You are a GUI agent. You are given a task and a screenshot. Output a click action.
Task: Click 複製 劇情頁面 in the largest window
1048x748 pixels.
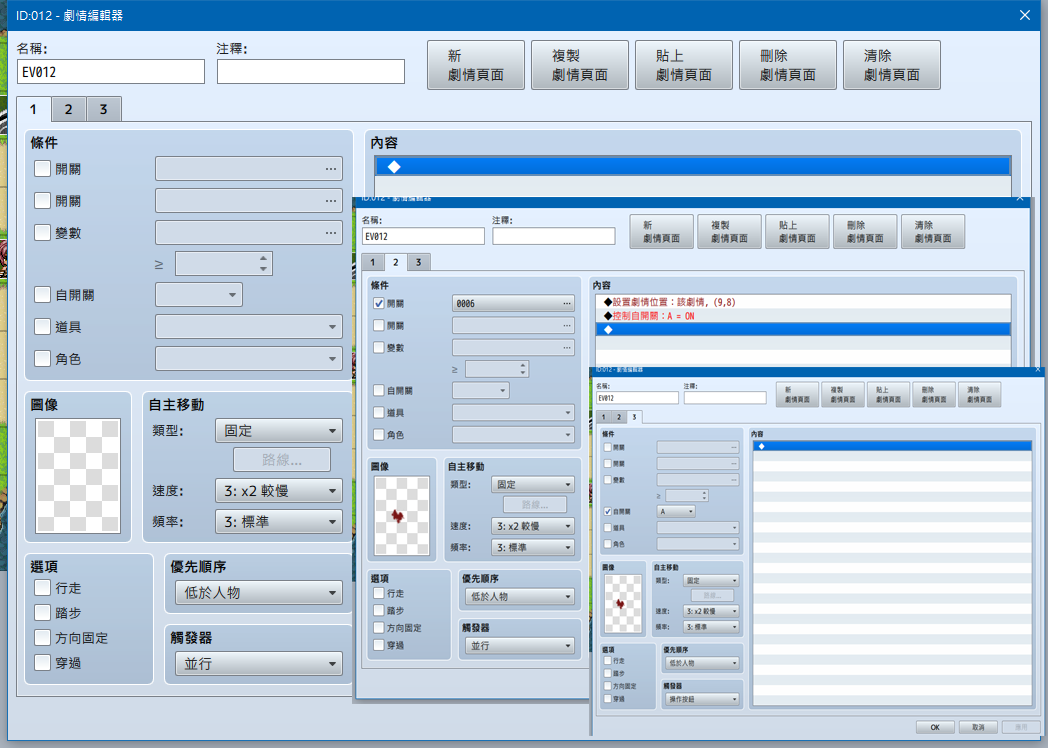pyautogui.click(x=580, y=65)
